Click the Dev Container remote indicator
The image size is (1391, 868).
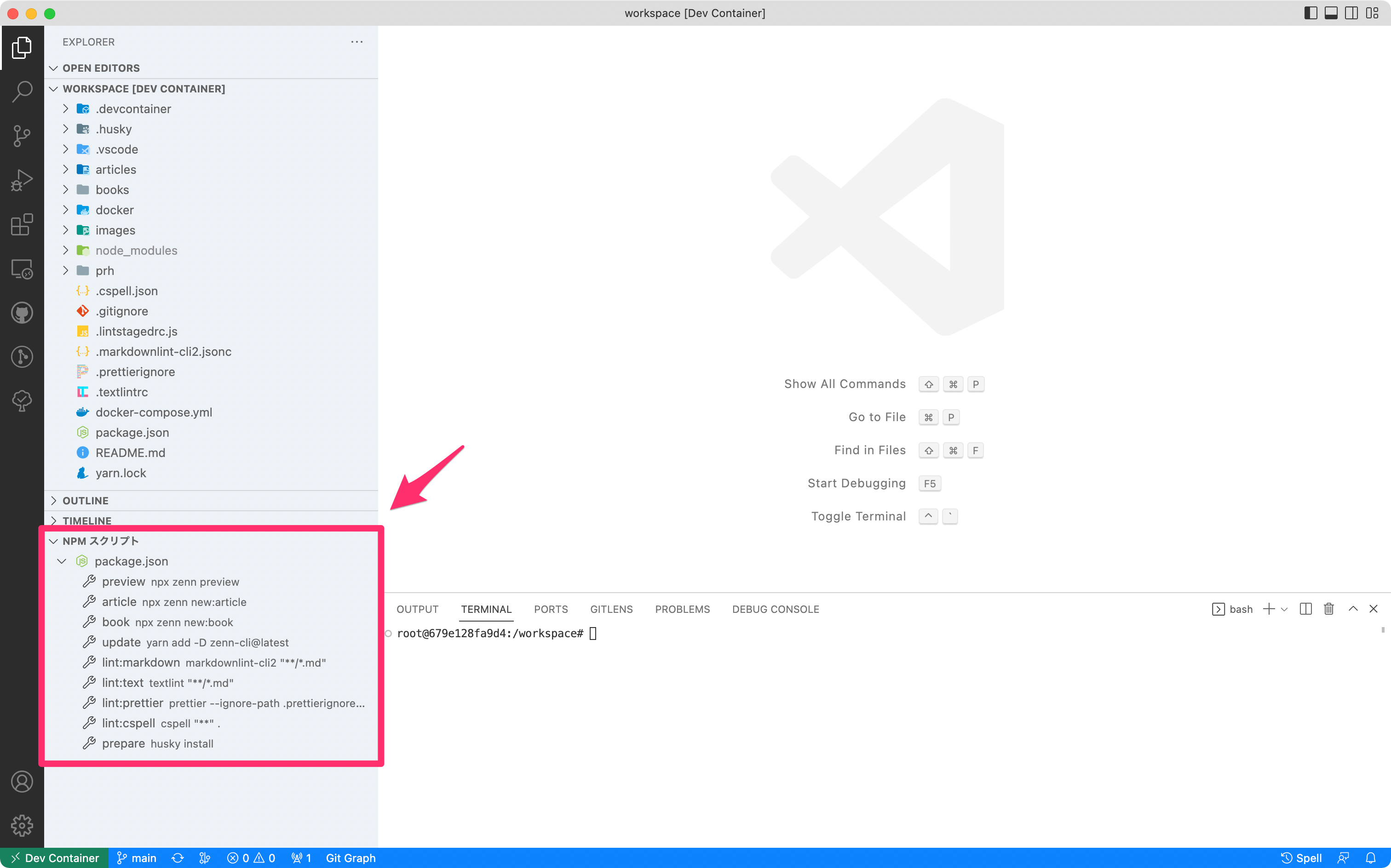point(55,858)
